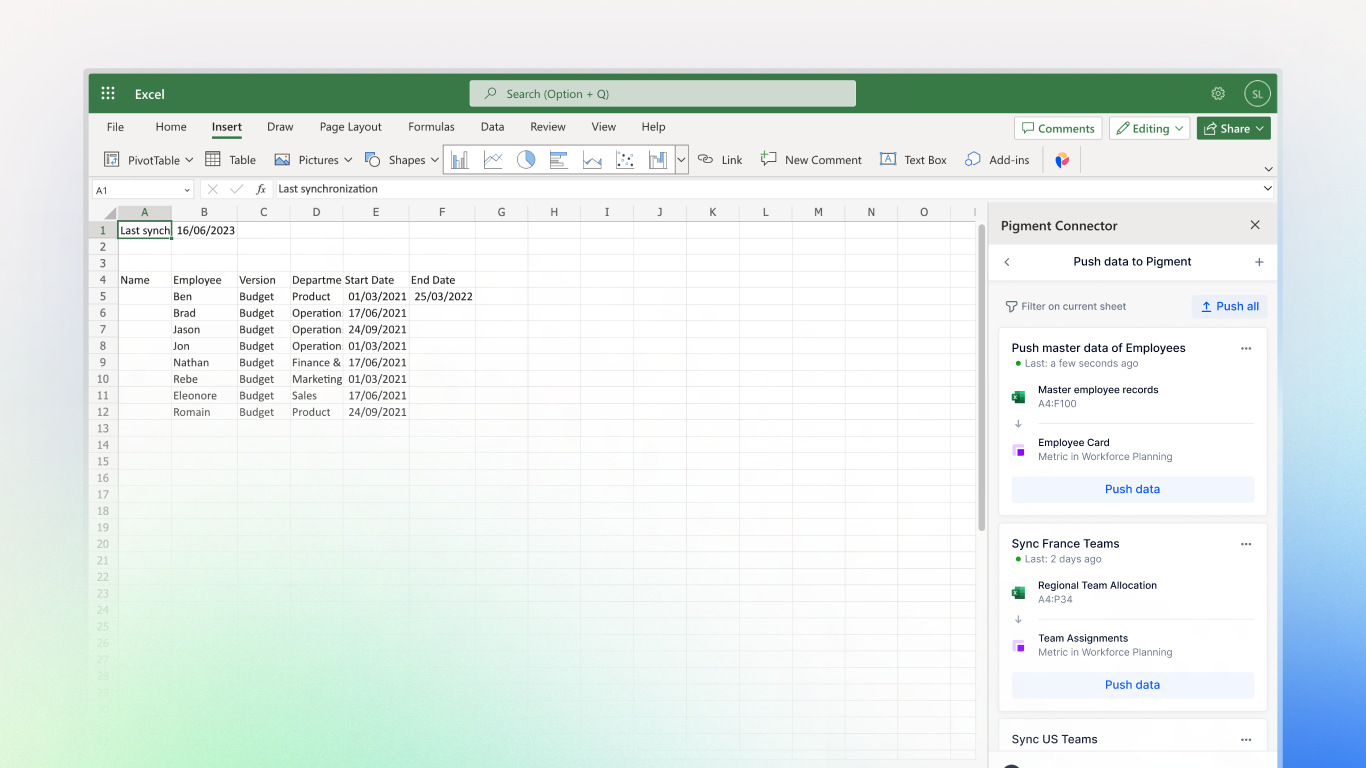Insert a Table from the ribbon
Viewport: 1366px width, 768px height.
[231, 160]
